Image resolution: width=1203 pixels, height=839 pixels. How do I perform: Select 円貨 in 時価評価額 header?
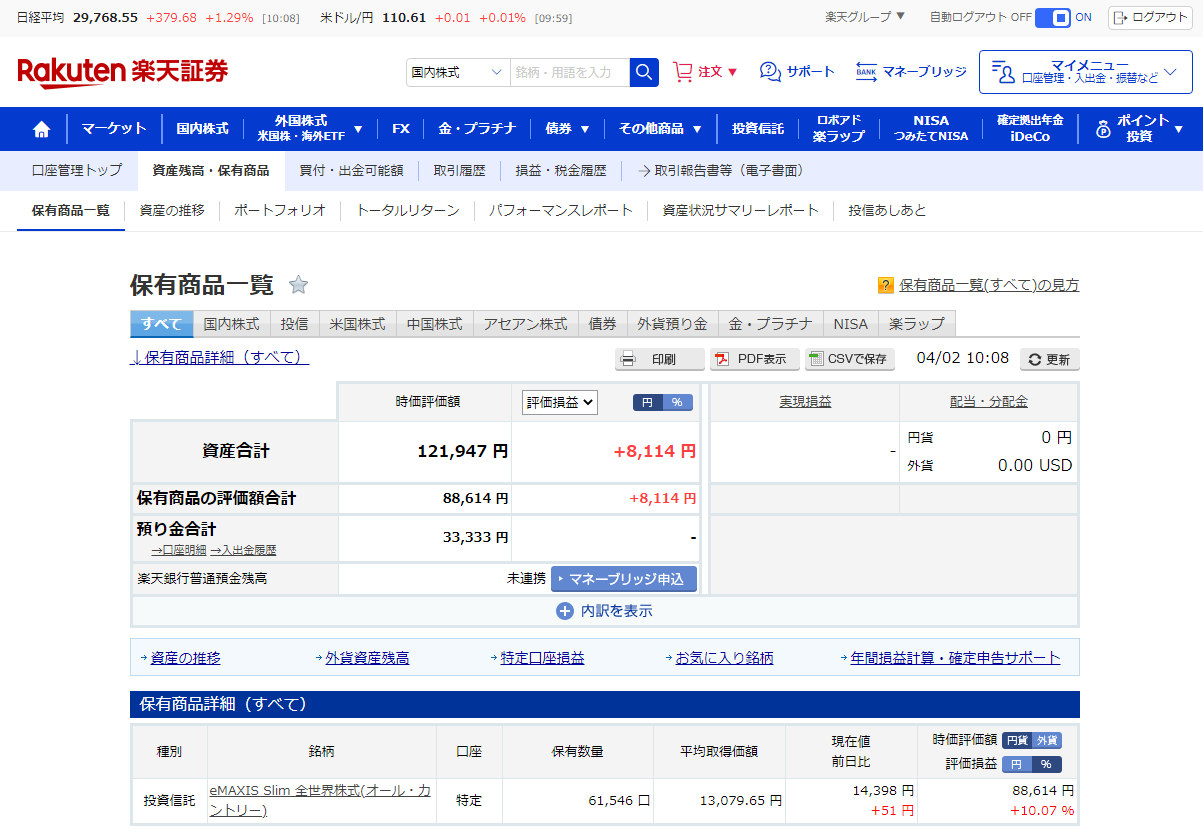1016,741
